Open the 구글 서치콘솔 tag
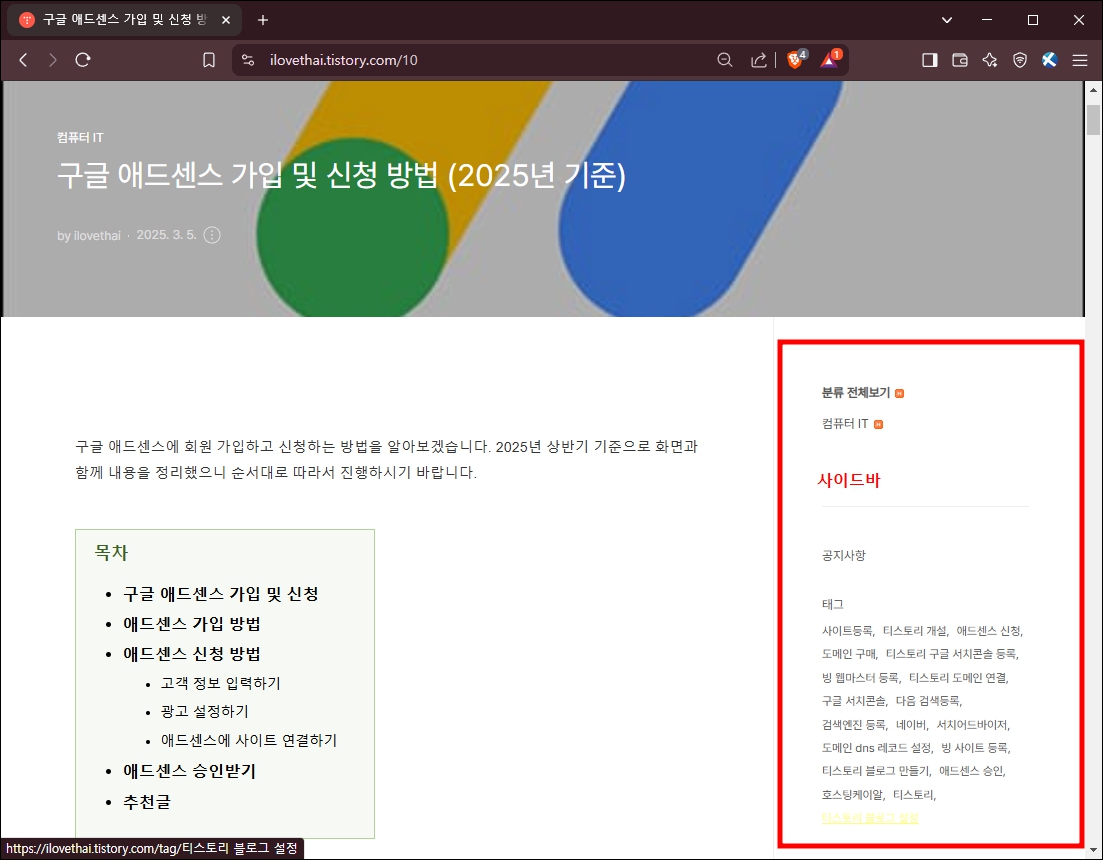1103x860 pixels. coord(853,701)
